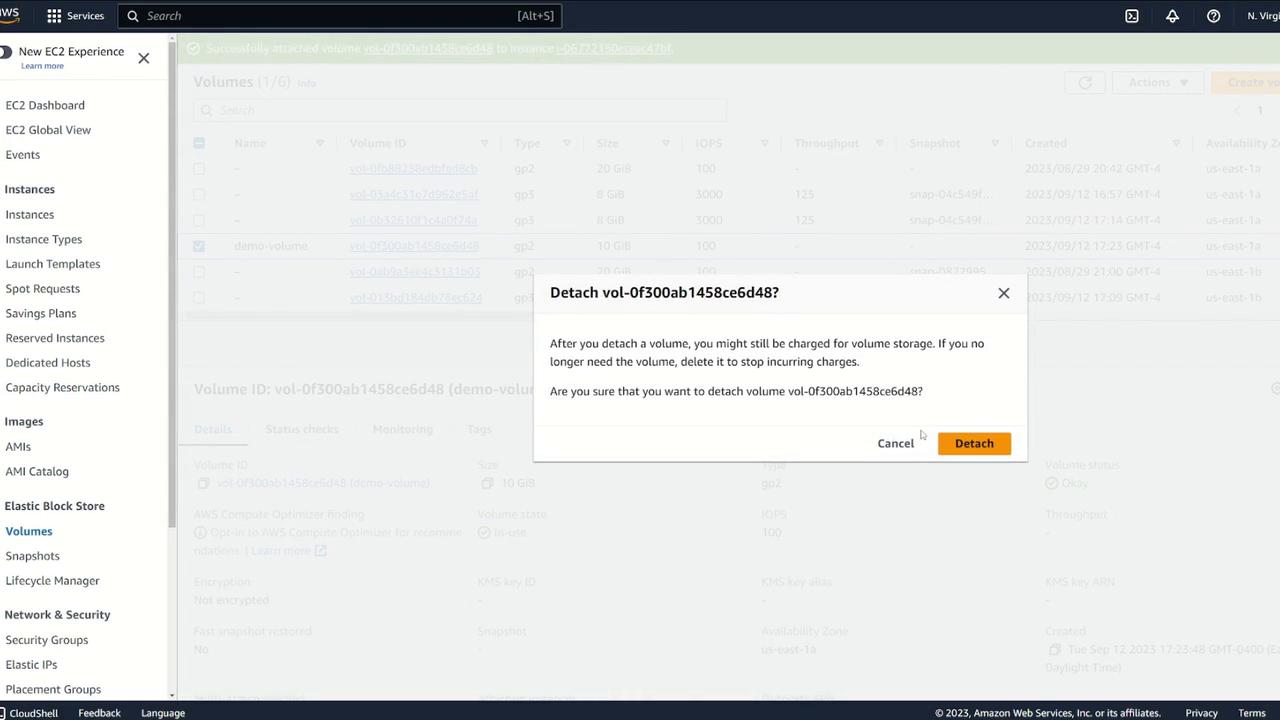Image resolution: width=1280 pixels, height=720 pixels.
Task: Go to EC2 Dashboard
Action: pyautogui.click(x=45, y=105)
